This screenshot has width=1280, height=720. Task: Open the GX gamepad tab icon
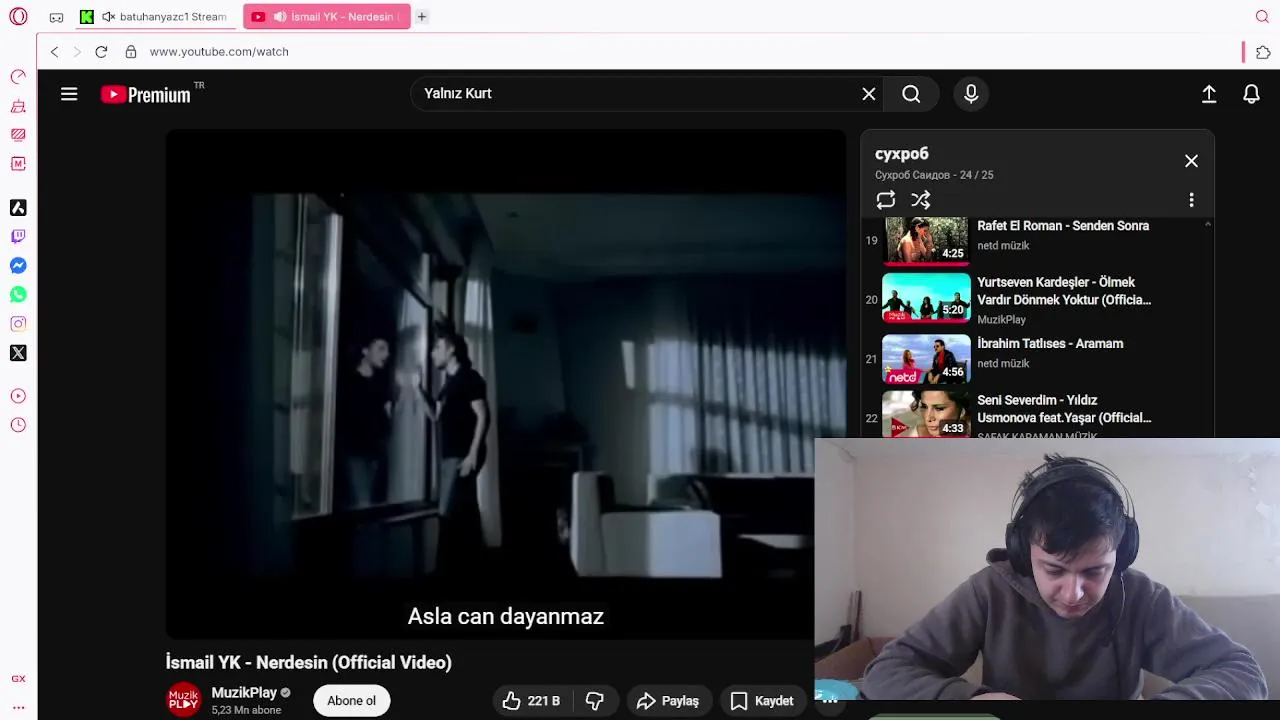coord(56,17)
